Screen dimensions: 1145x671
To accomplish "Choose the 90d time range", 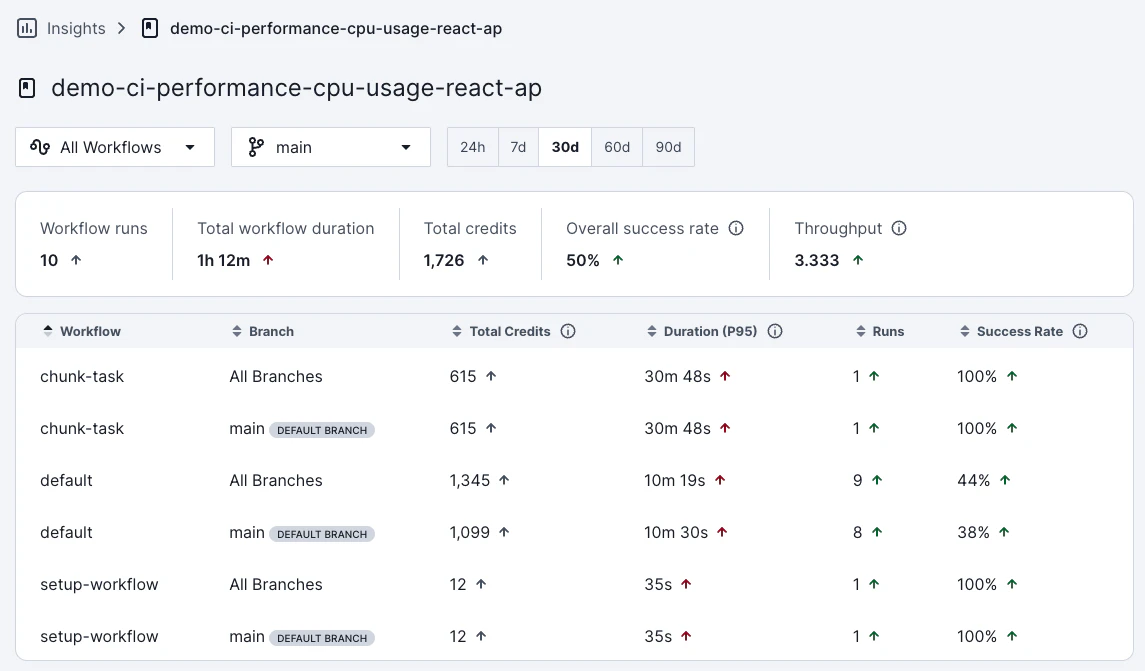I will [x=668, y=147].
